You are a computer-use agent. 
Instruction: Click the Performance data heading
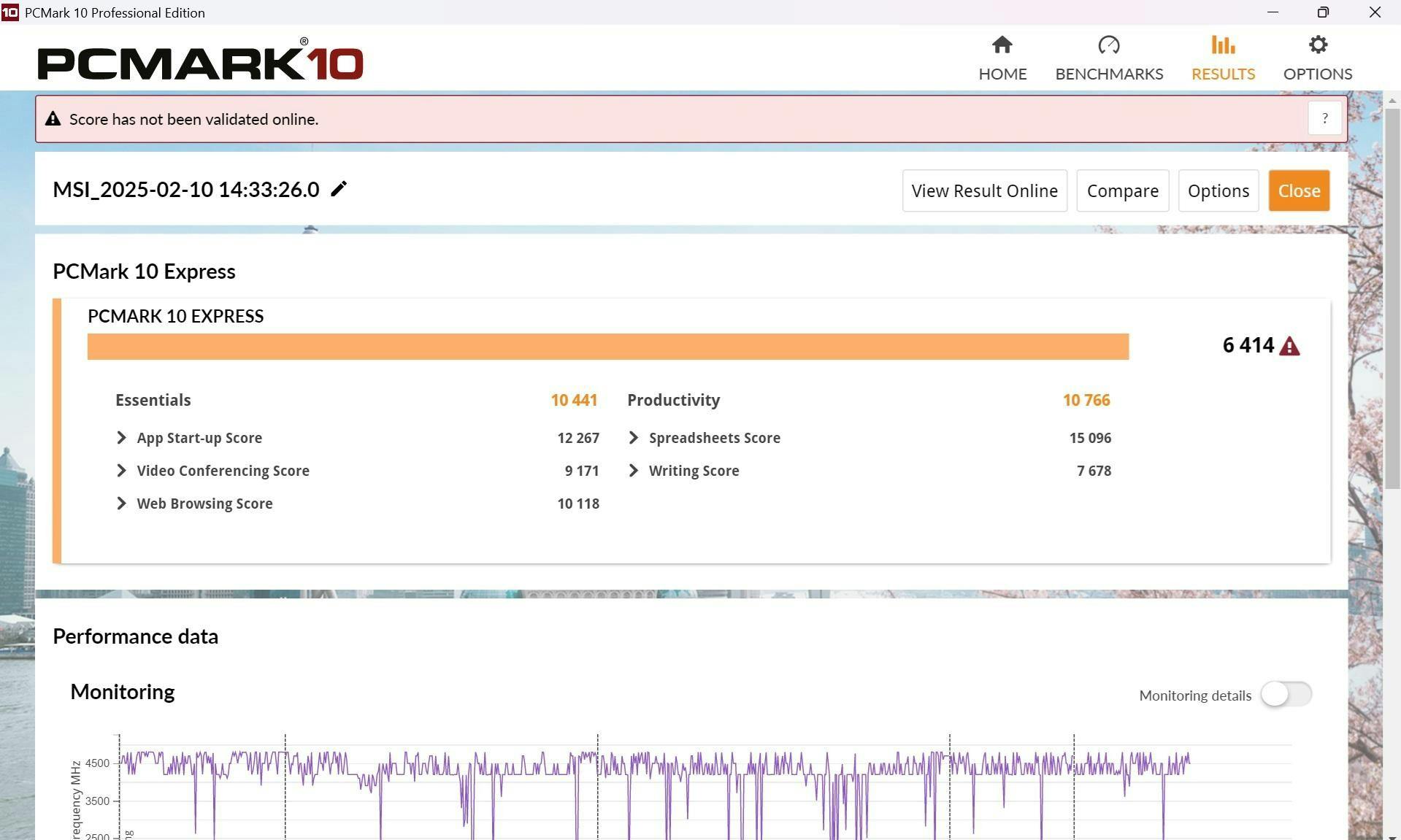pos(135,636)
